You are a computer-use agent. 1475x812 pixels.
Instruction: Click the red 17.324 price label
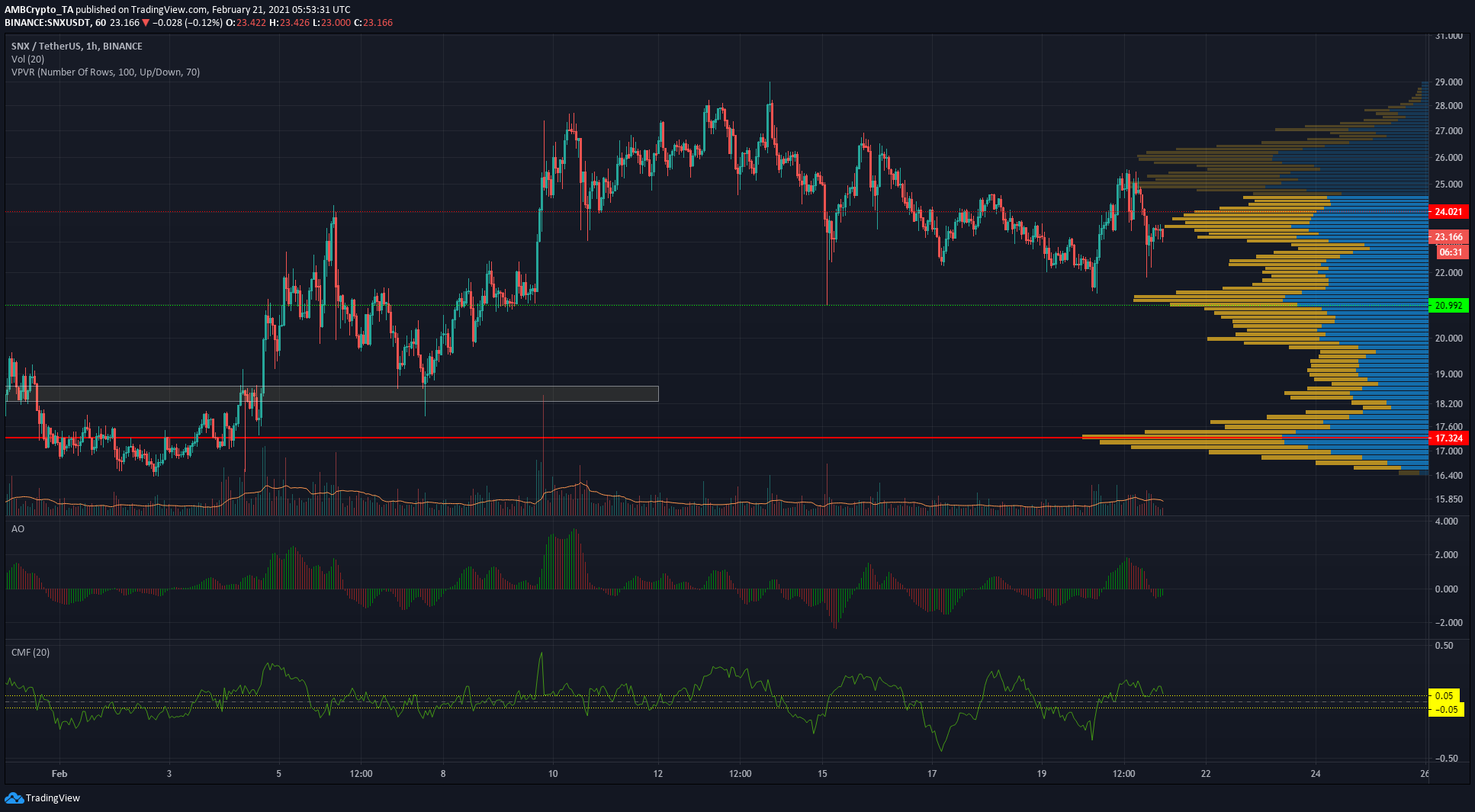pos(1448,438)
